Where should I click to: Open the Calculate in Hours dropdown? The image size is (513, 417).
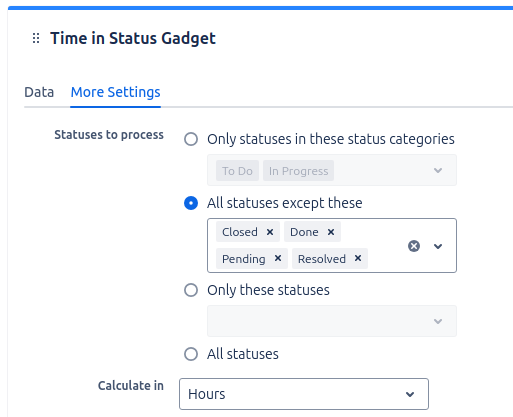tap(304, 394)
